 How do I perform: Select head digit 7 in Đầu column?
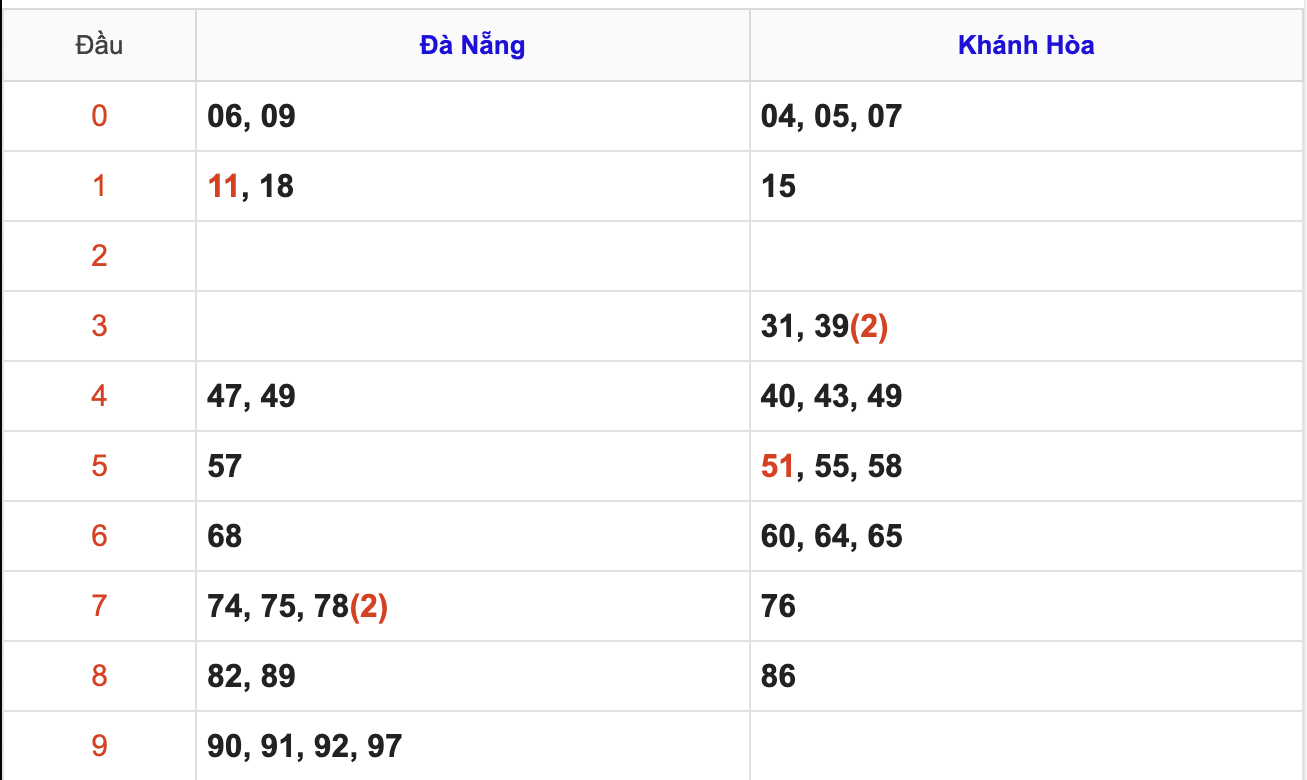point(99,606)
